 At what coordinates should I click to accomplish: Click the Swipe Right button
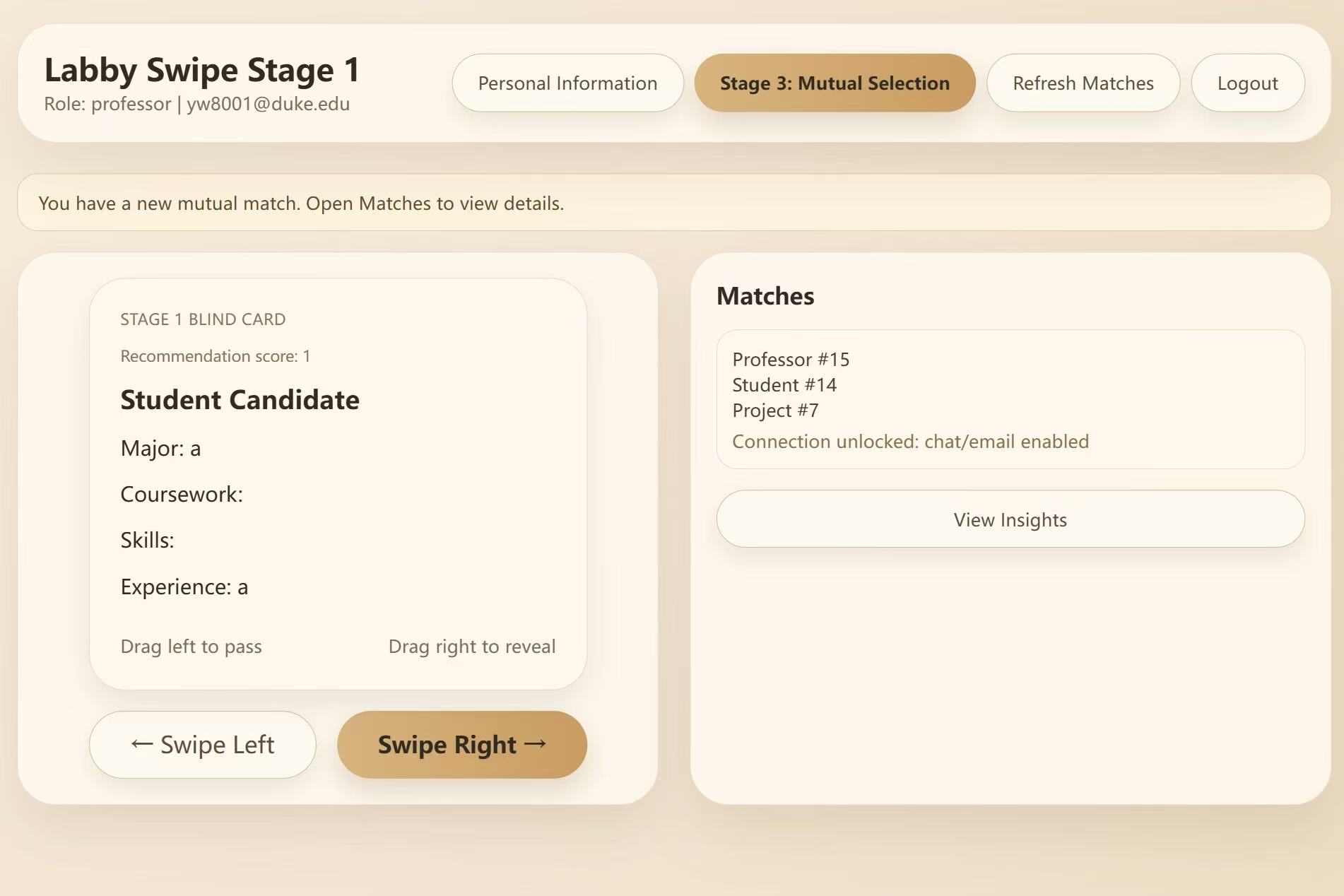click(x=462, y=744)
